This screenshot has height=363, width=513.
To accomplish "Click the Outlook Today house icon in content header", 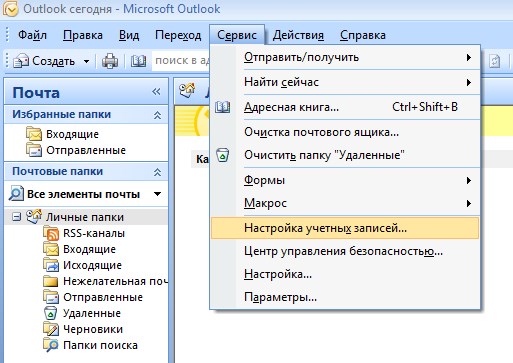I will (x=187, y=90).
